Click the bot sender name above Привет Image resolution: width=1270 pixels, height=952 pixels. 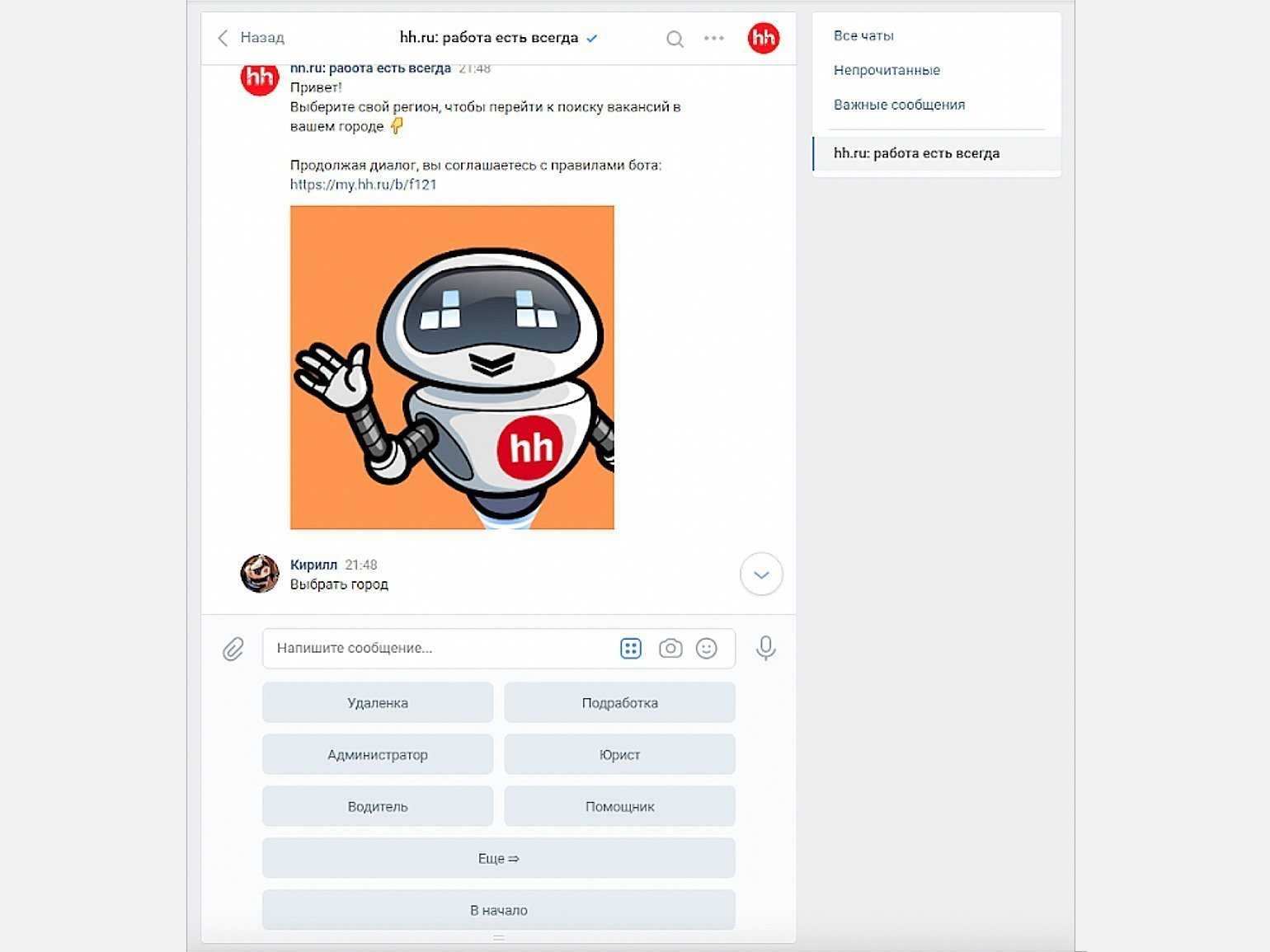(370, 68)
